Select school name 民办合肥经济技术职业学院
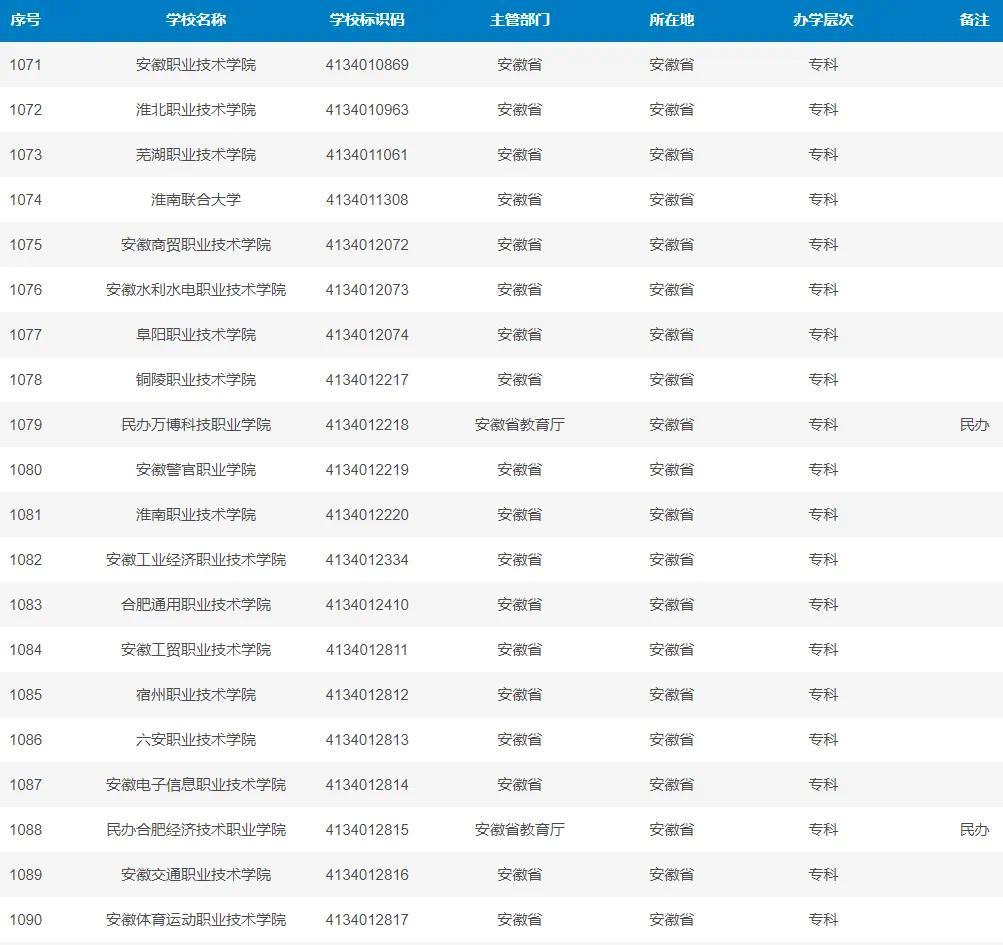This screenshot has width=1003, height=945. [196, 830]
